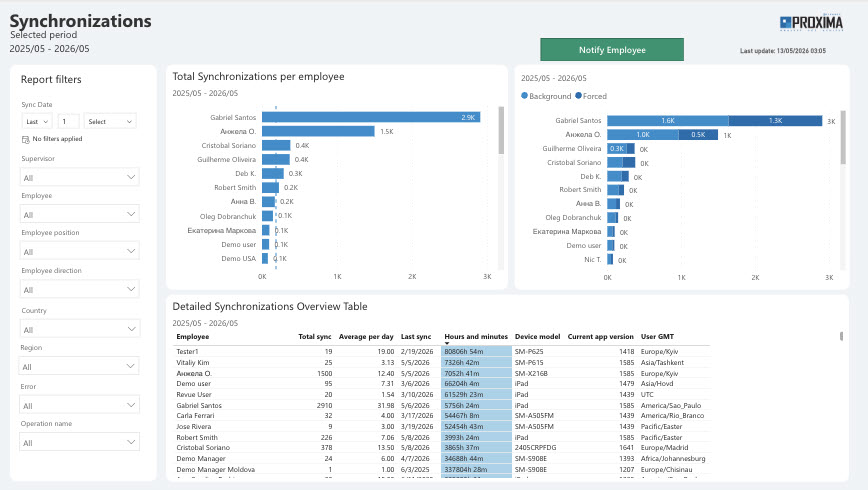The image size is (868, 490).
Task: Select 'Jose Rivera' in the table
Action: pos(193,427)
